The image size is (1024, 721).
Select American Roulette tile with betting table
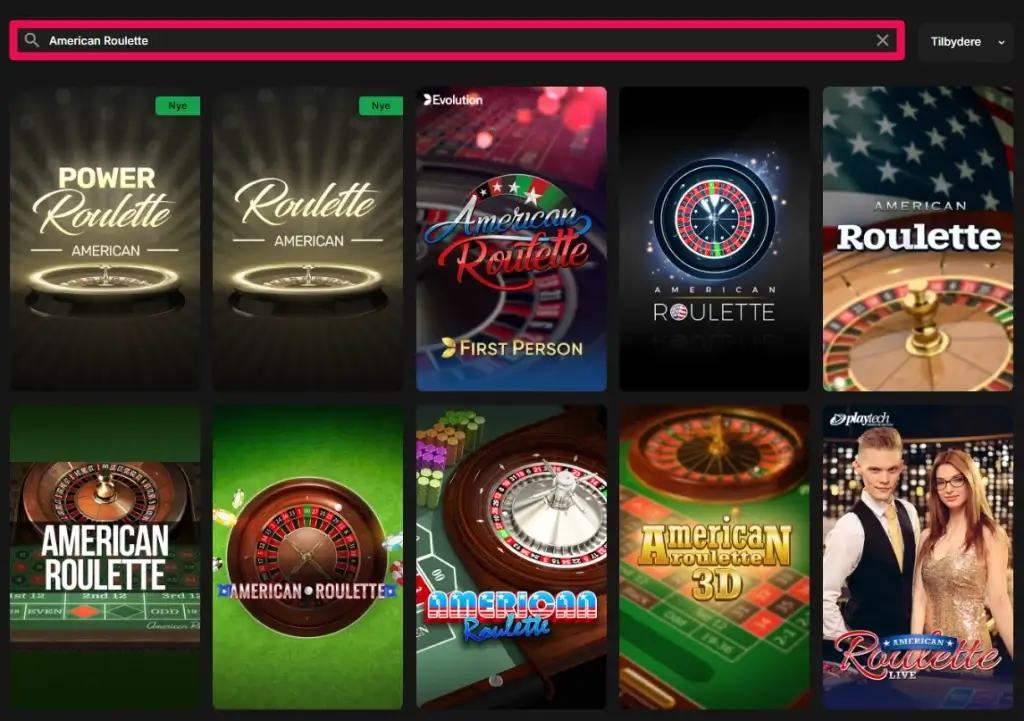click(105, 557)
